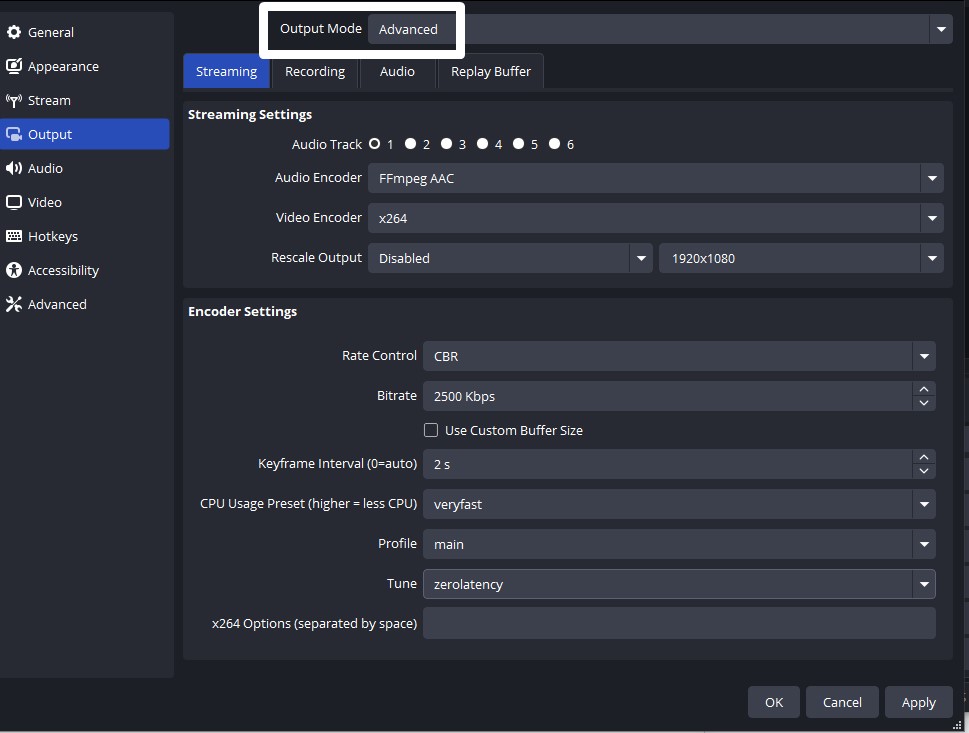Click the Audio speaker icon in sidebar
This screenshot has width=969, height=733.
(x=14, y=168)
